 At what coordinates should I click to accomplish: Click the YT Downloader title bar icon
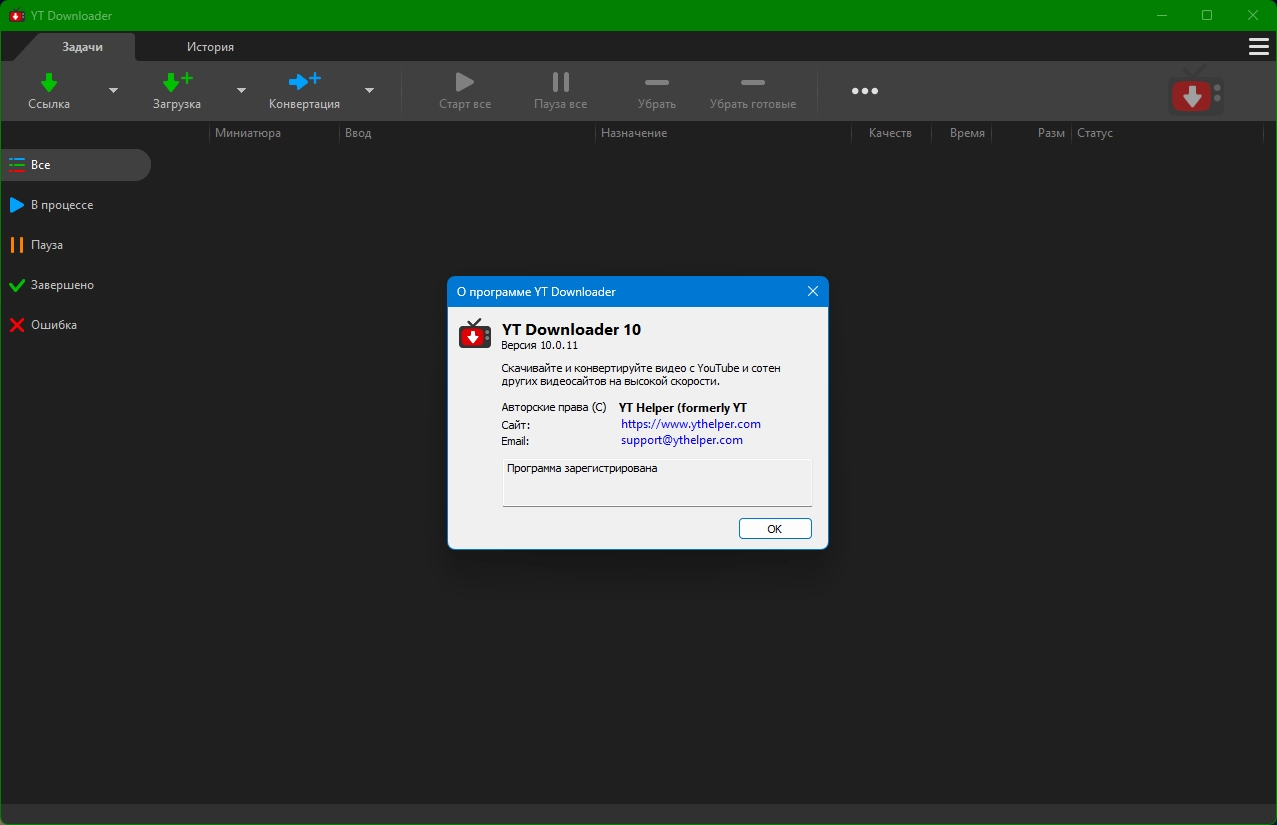pos(16,16)
